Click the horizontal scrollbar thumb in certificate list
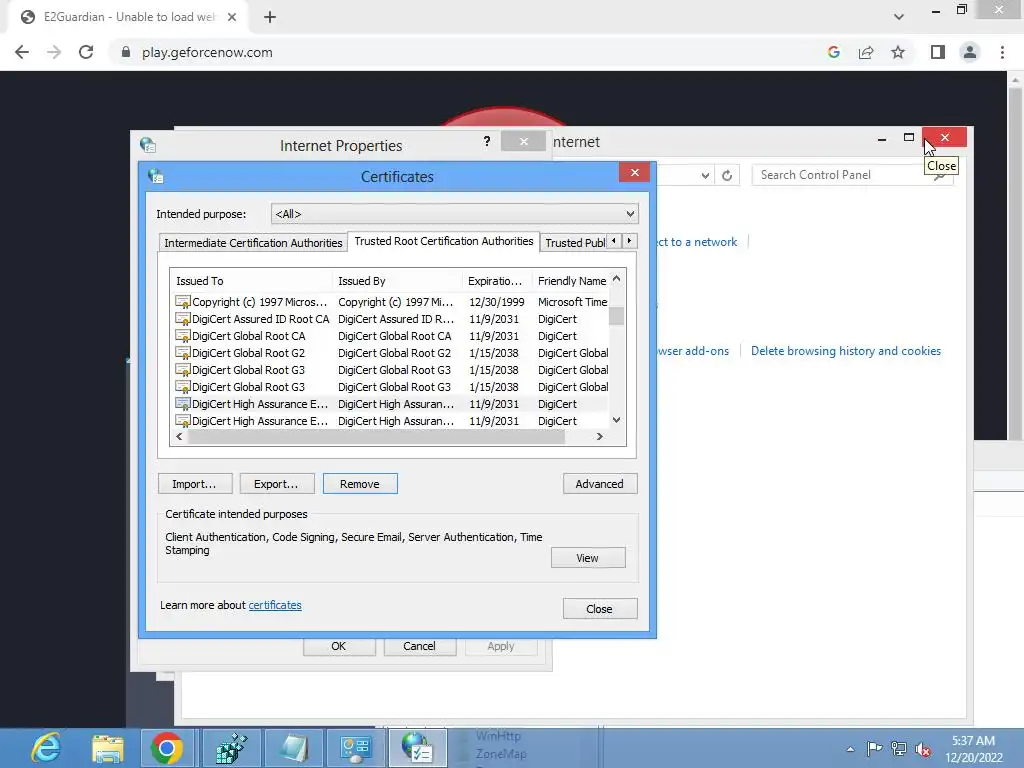This screenshot has height=768, width=1024. pyautogui.click(x=376, y=436)
